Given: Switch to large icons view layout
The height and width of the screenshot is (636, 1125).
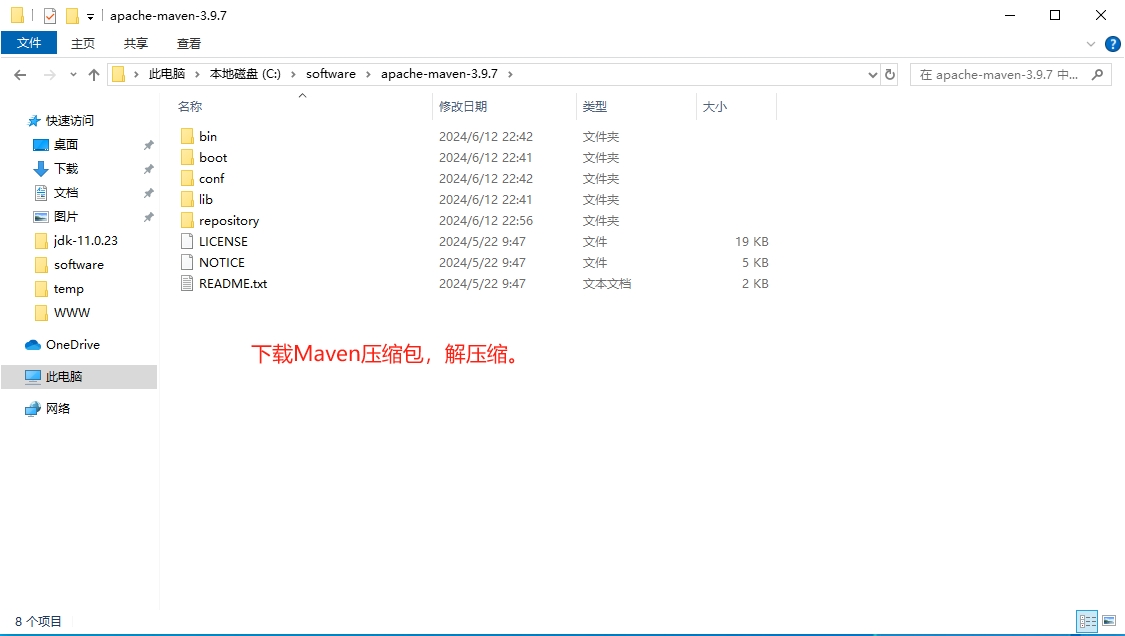Looking at the screenshot, I should [x=1109, y=621].
